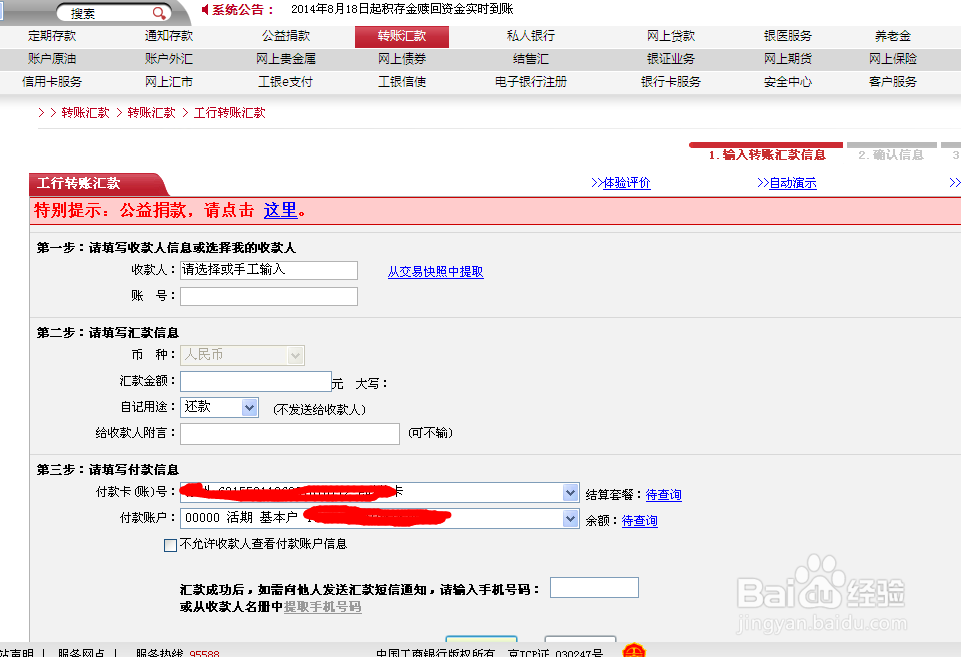The image size is (961, 657).
Task: Open the 网上贵金属 menu
Action: pyautogui.click(x=286, y=59)
